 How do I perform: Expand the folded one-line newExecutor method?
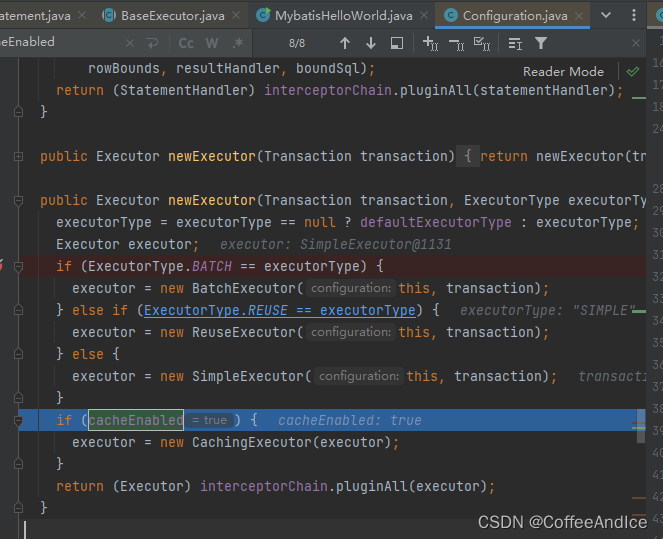coord(18,156)
